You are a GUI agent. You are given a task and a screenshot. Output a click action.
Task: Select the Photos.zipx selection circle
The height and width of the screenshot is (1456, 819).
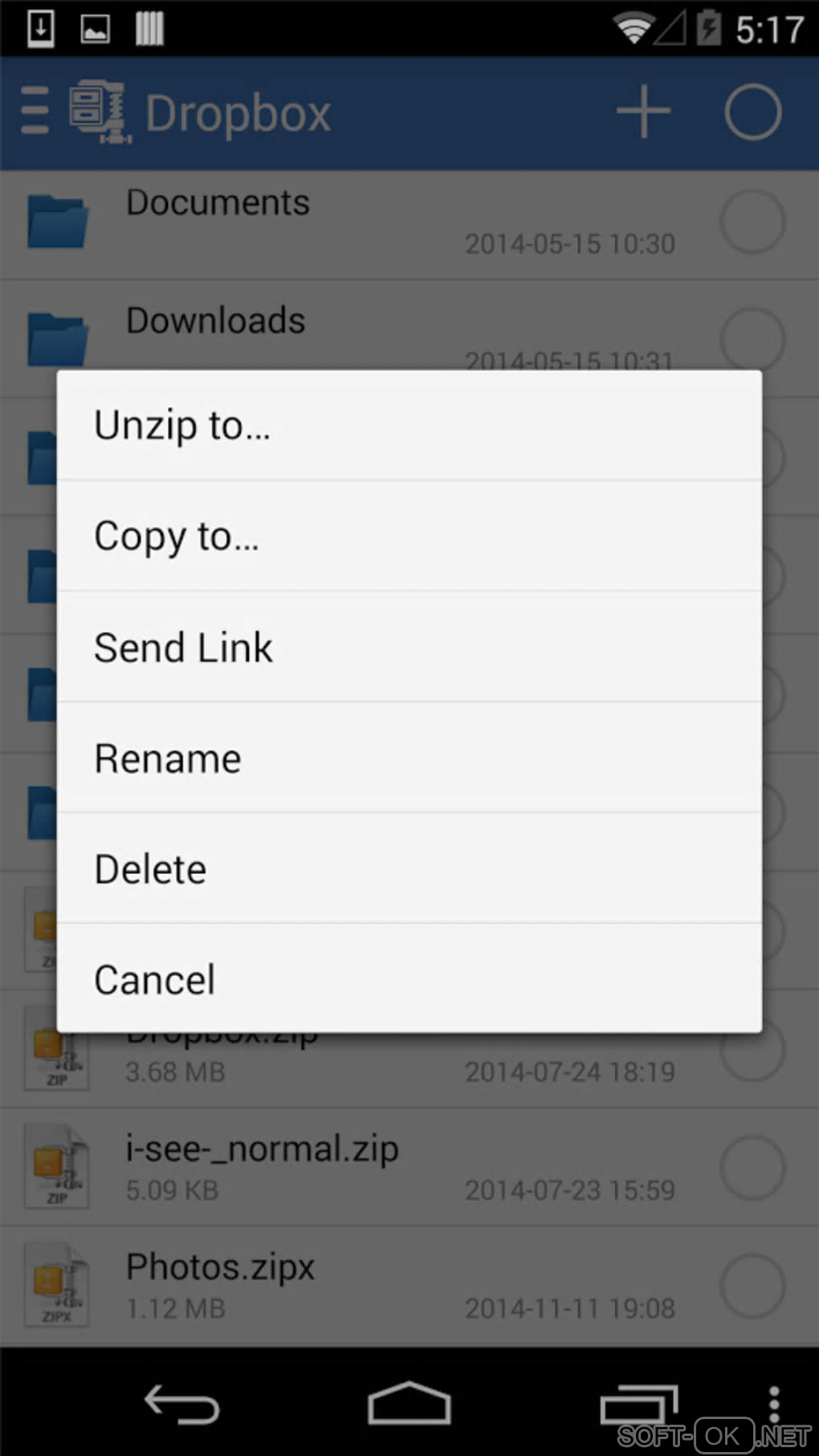pyautogui.click(x=752, y=1285)
